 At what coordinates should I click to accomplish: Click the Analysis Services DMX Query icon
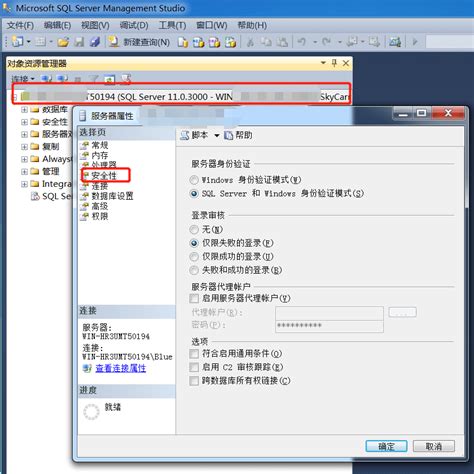point(214,42)
